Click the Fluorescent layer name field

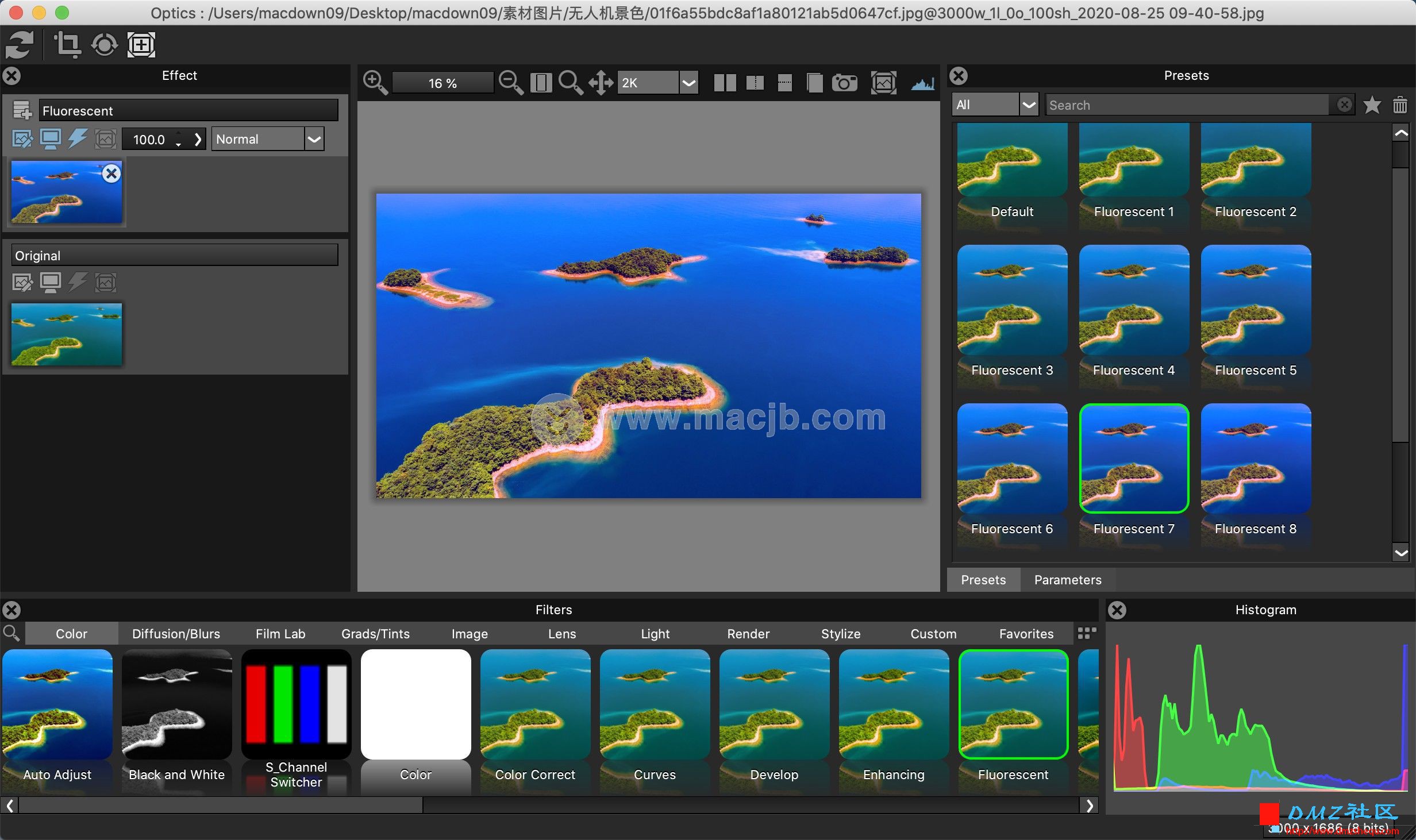[x=188, y=110]
